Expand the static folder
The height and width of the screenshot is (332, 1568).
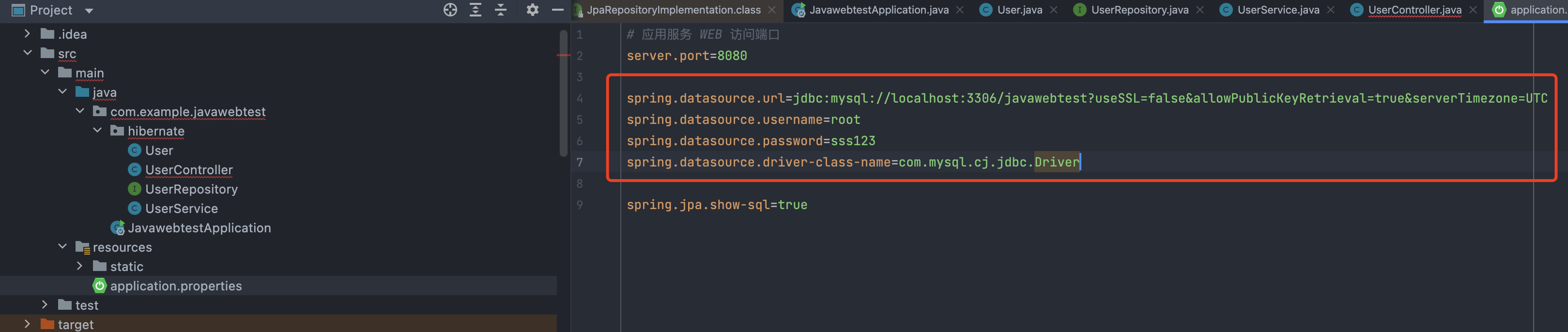click(x=80, y=266)
